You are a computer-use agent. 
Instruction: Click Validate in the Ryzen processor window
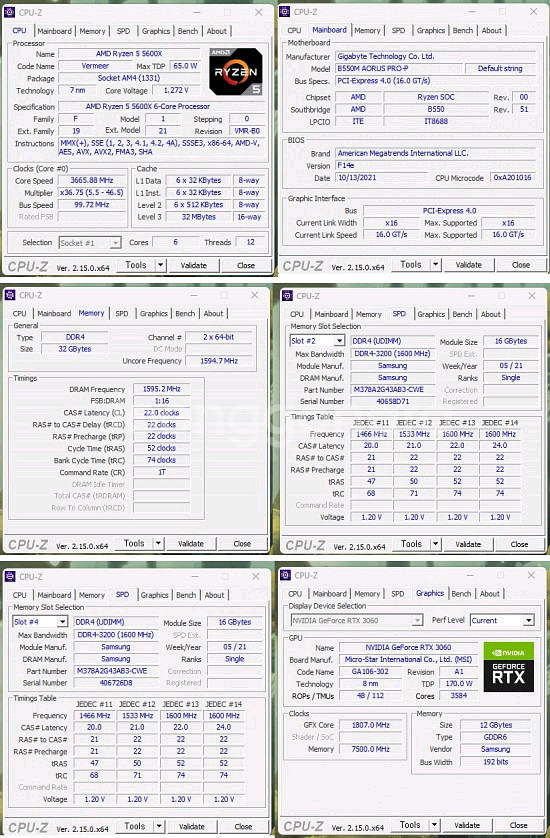(x=193, y=265)
